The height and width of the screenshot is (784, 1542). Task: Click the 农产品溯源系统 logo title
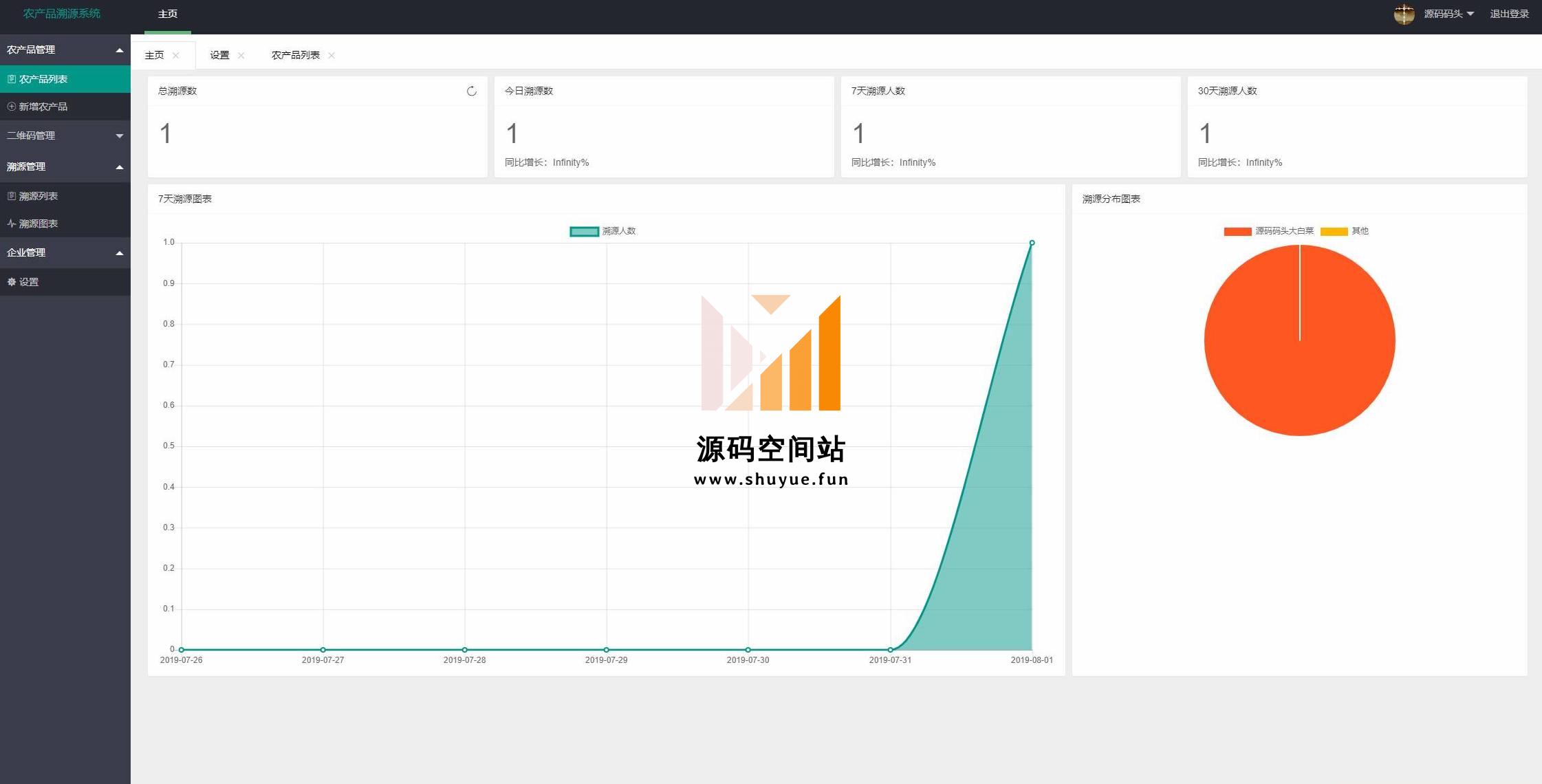tap(62, 14)
